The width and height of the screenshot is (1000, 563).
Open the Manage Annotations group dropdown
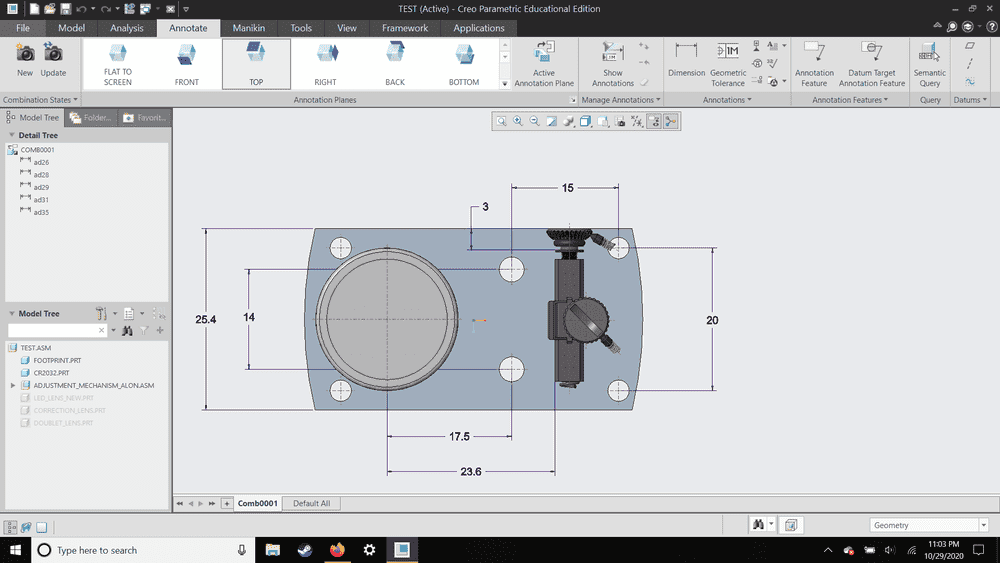620,100
